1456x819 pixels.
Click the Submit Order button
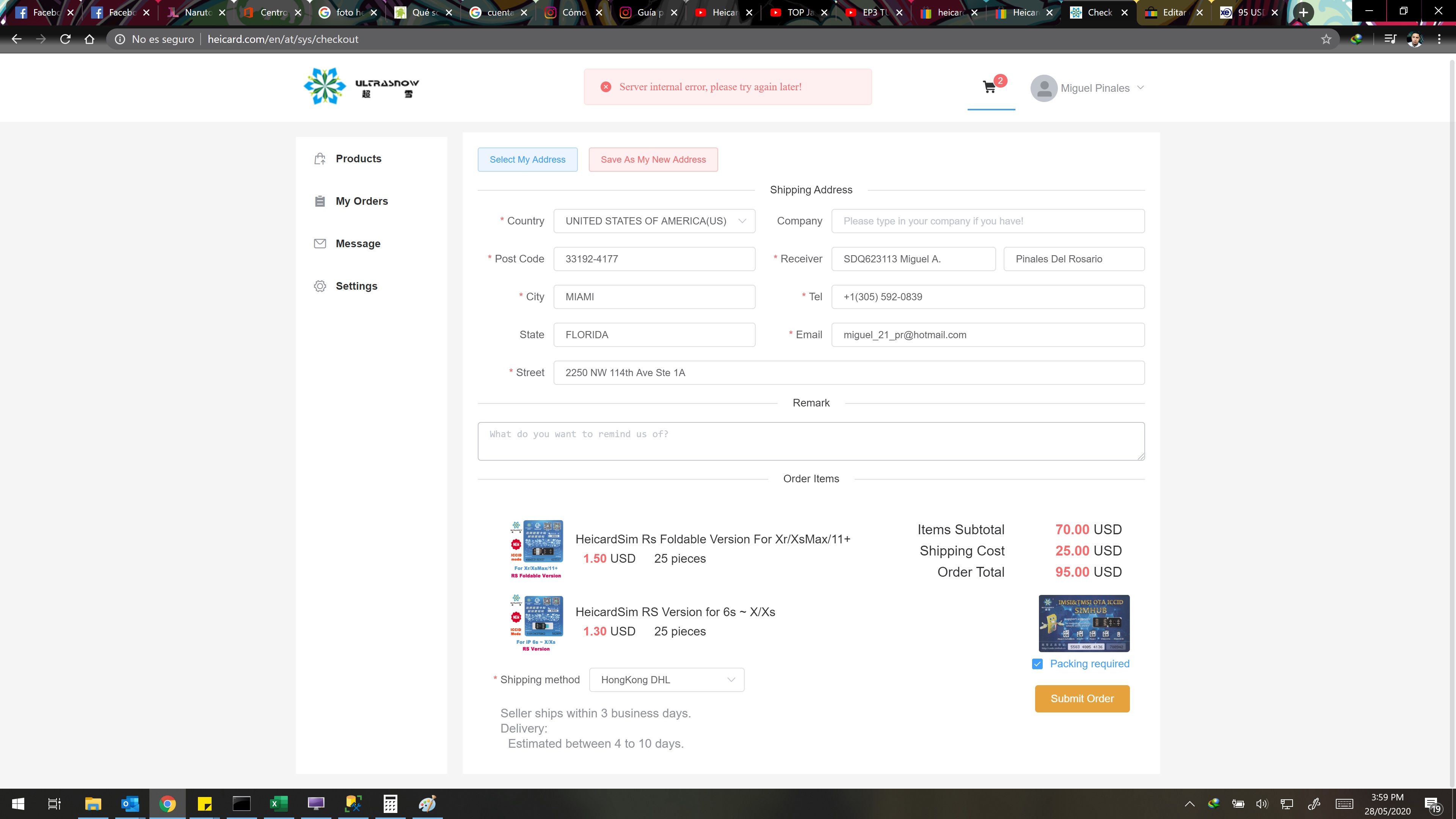coord(1082,698)
